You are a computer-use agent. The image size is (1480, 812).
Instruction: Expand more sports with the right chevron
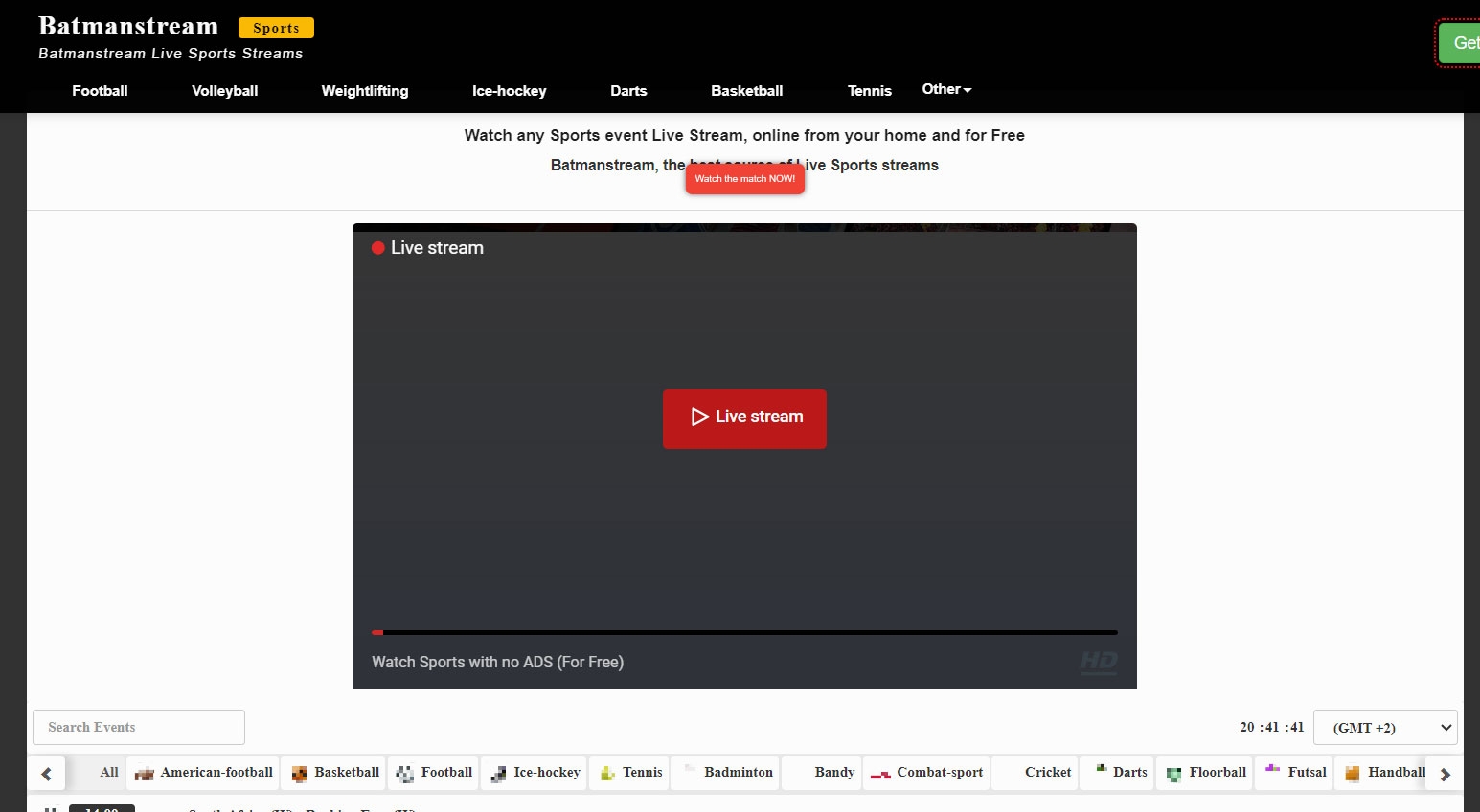click(1446, 773)
